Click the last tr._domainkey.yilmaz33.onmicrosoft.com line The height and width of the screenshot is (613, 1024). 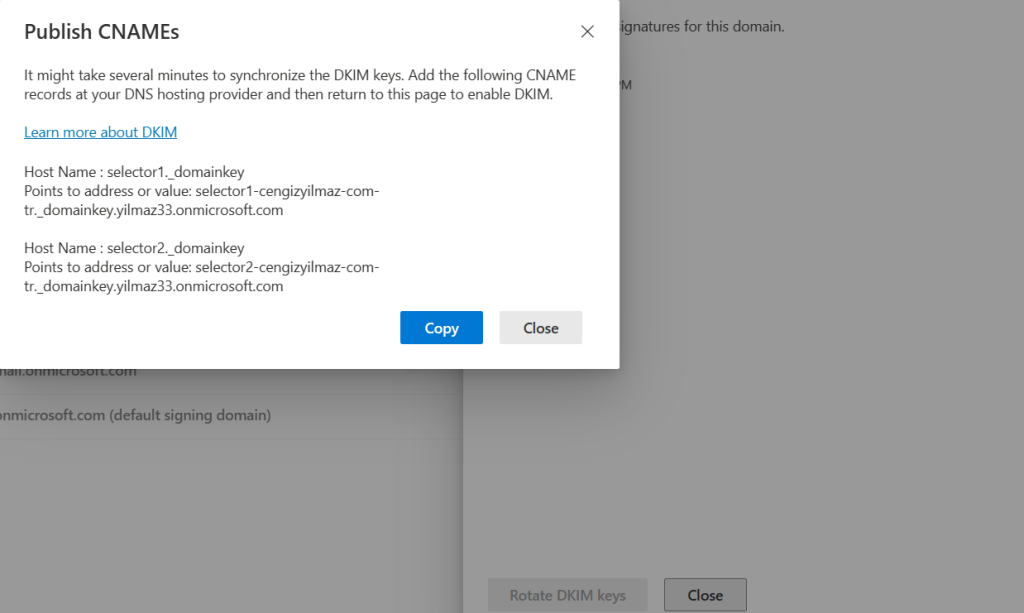click(153, 286)
